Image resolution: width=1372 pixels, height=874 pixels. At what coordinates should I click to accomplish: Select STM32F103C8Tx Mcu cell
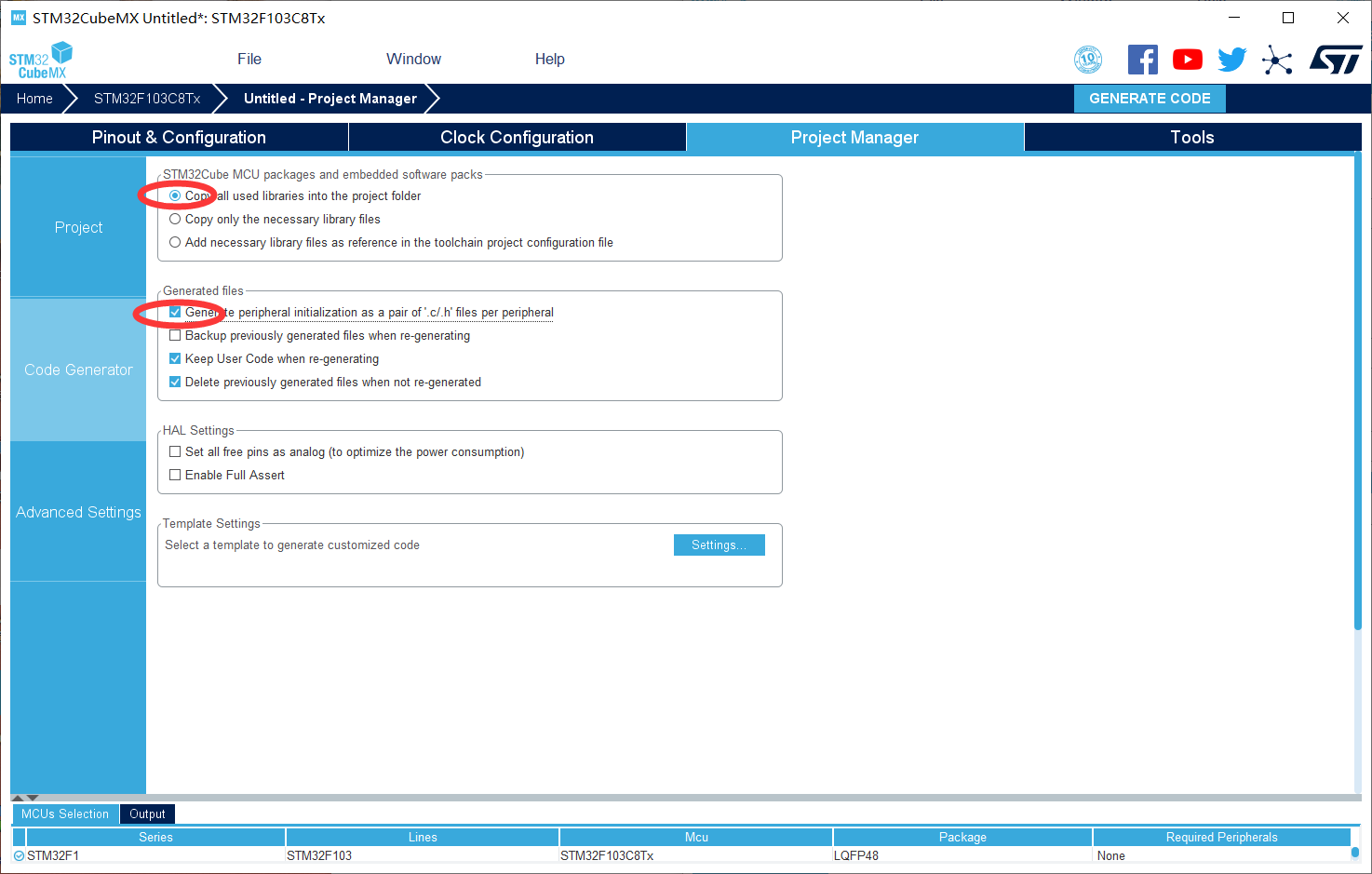coord(695,855)
